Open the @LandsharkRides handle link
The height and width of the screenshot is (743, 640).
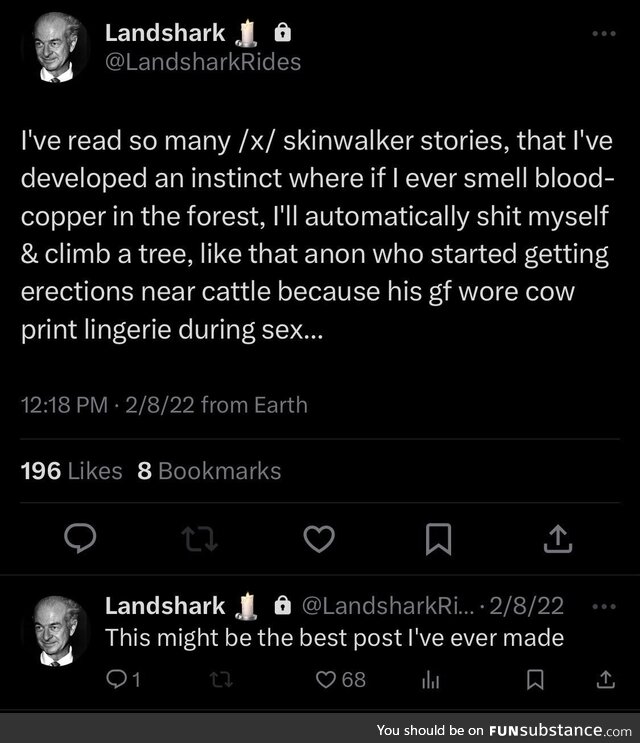pos(202,62)
